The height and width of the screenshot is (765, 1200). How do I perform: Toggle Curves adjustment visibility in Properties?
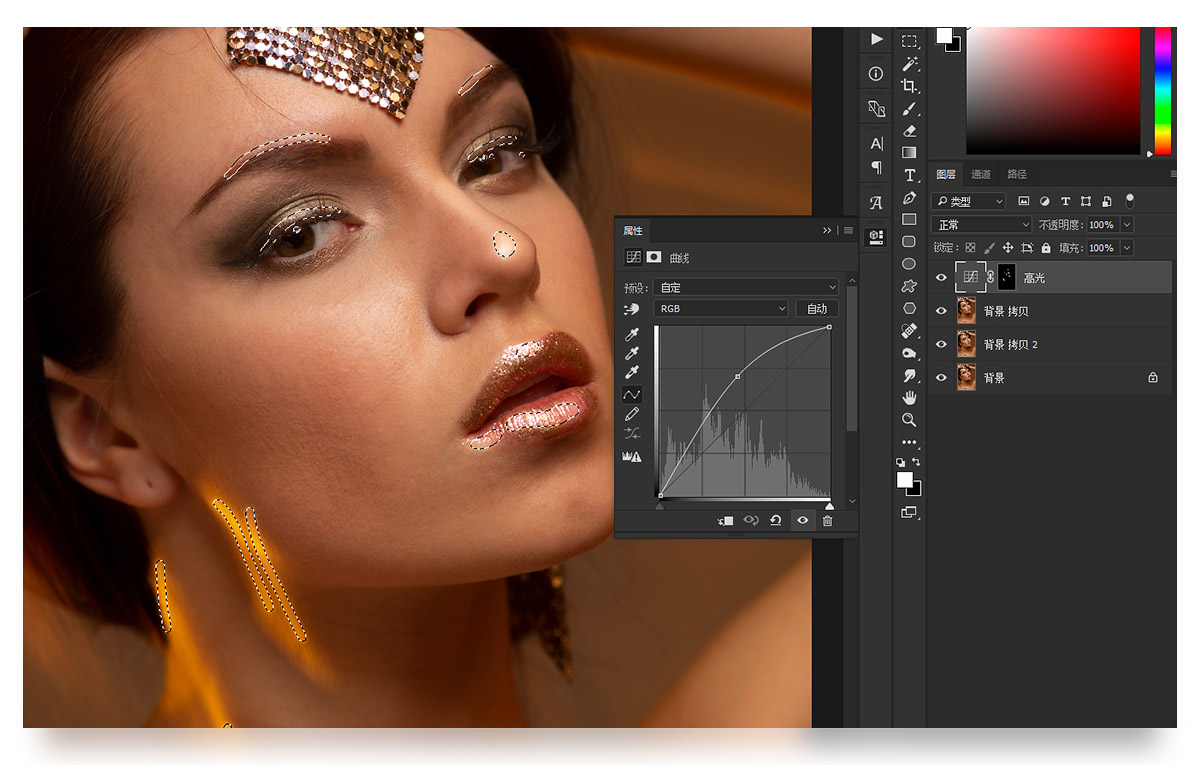[802, 520]
